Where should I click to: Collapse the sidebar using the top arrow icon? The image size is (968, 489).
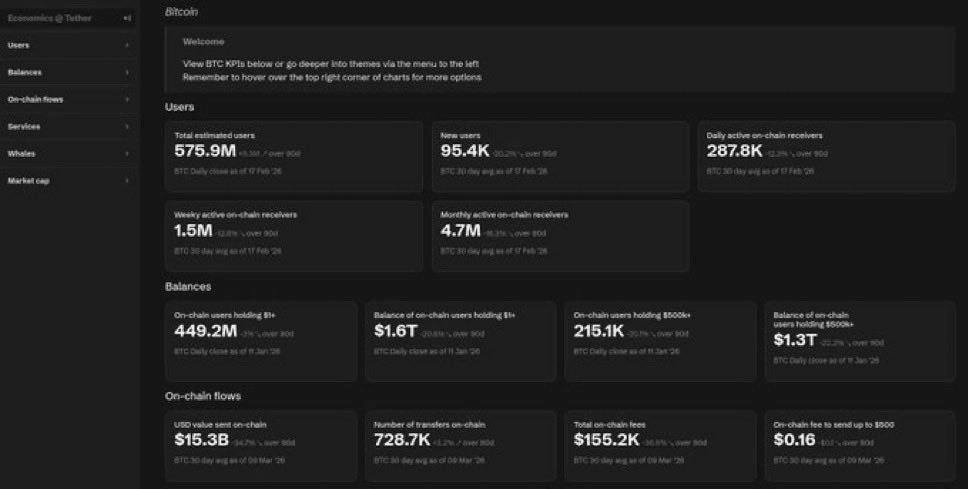pyautogui.click(x=126, y=18)
